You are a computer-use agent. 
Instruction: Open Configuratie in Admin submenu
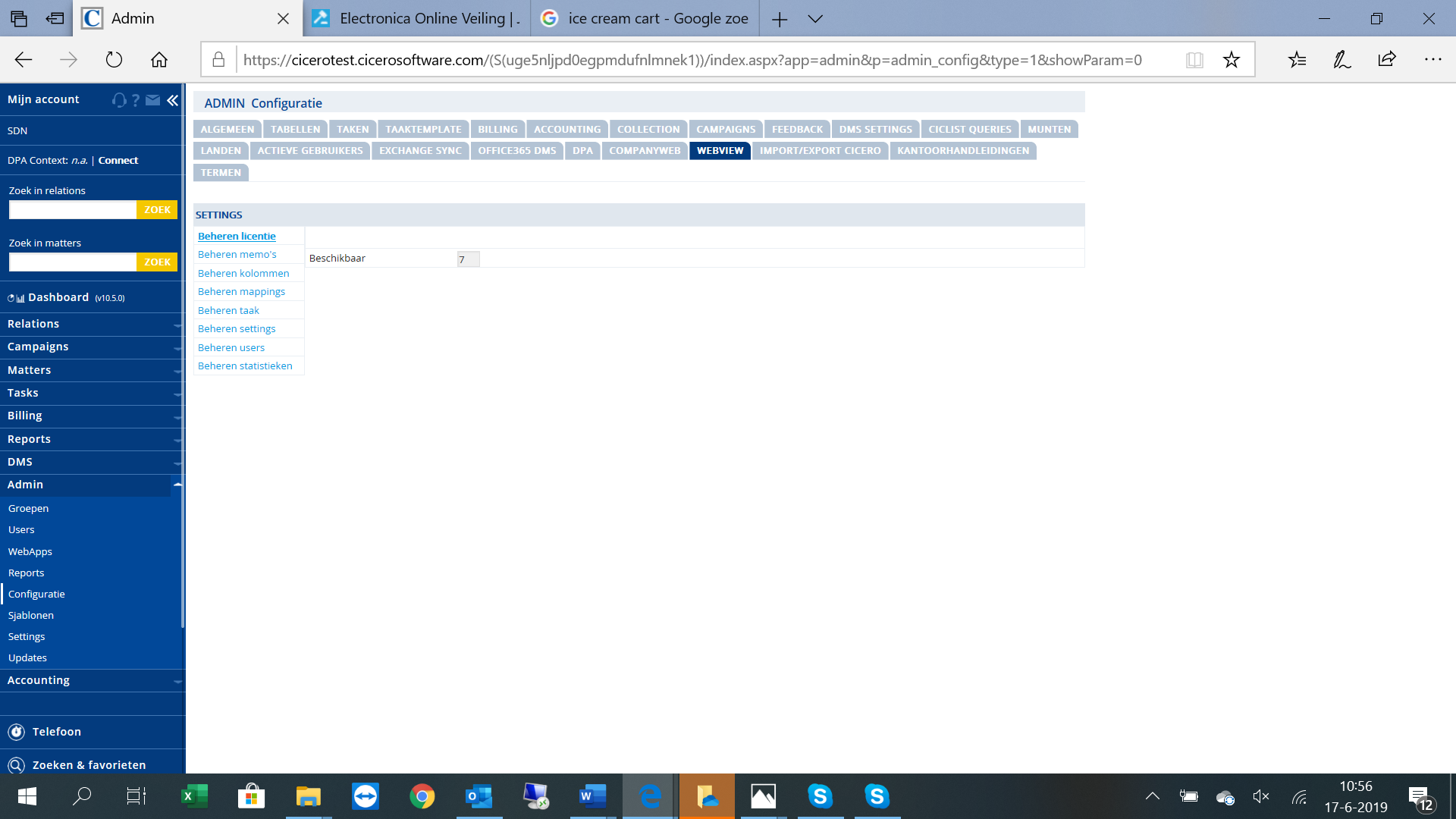pos(36,595)
